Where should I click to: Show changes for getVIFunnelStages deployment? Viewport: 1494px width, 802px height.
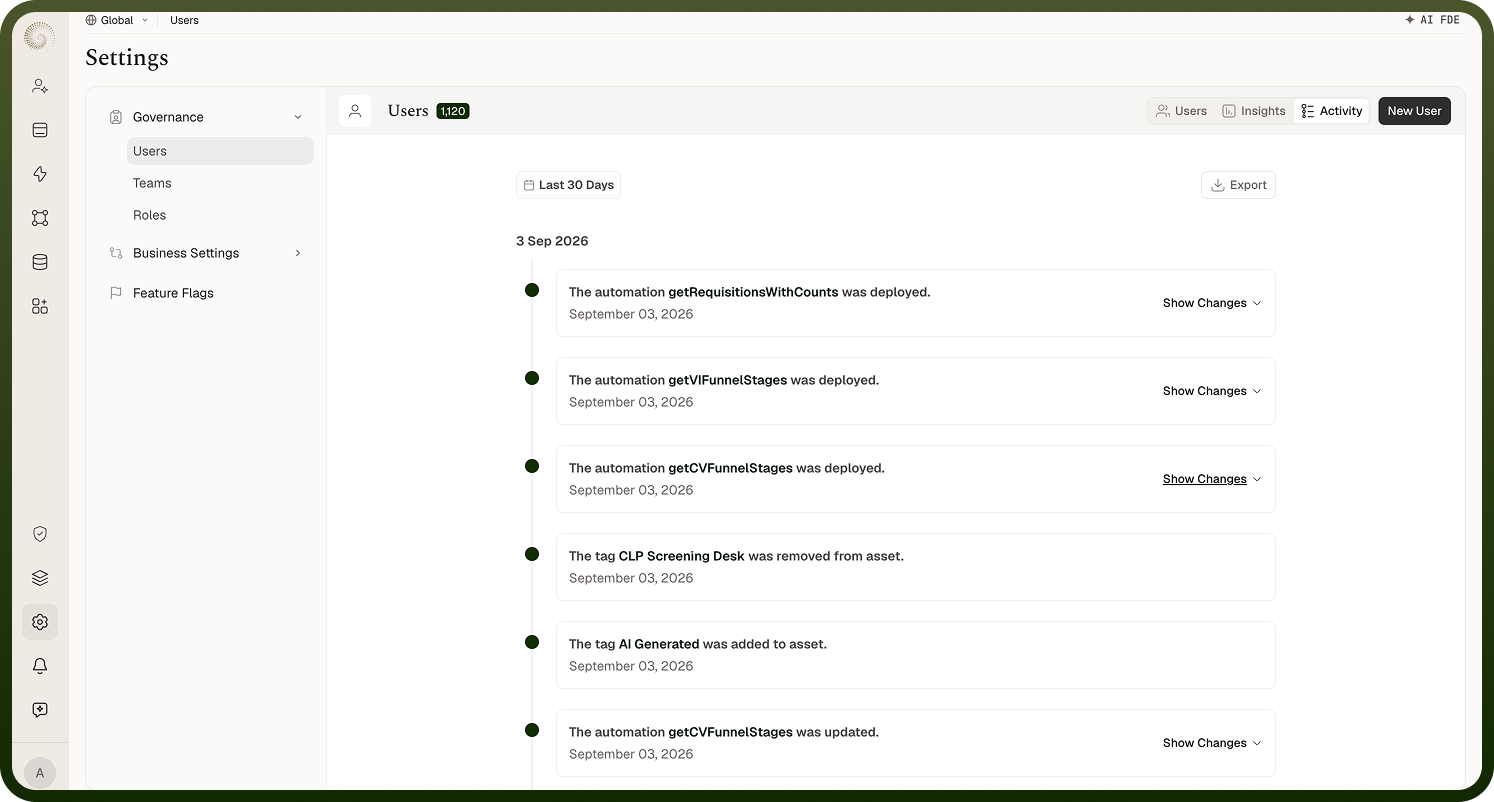click(x=1212, y=391)
